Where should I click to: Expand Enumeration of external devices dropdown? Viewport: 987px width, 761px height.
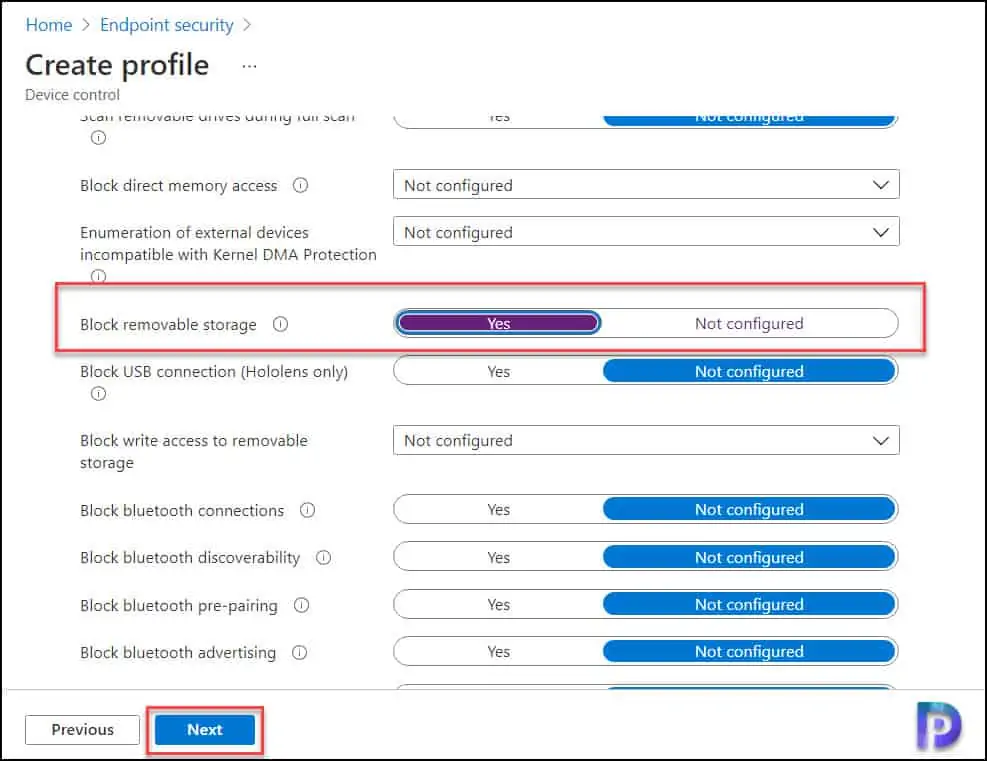646,232
